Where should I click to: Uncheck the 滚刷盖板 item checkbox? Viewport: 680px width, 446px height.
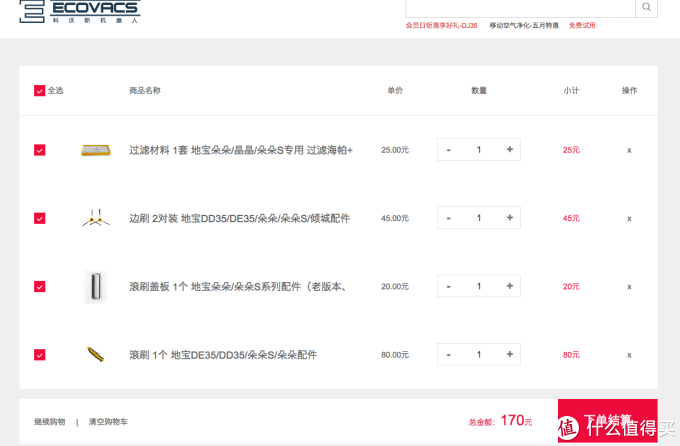[39, 287]
